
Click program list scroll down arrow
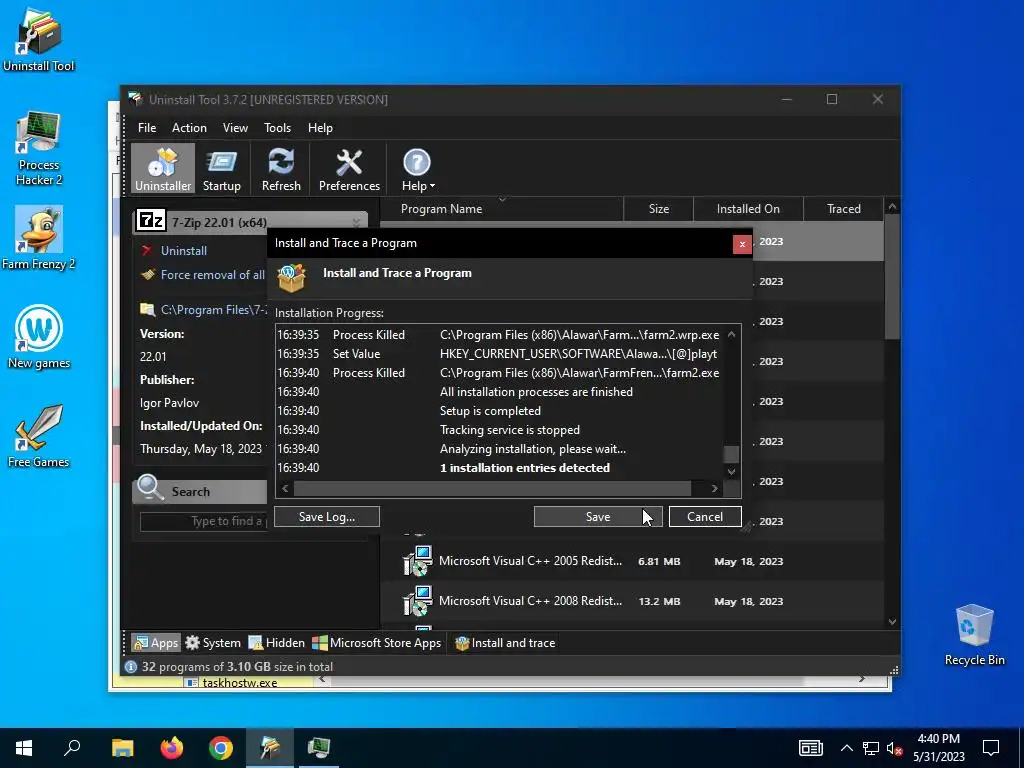pos(892,622)
